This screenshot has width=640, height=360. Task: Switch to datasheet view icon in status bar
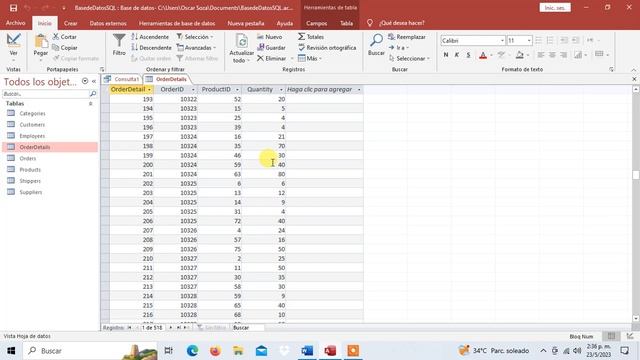point(611,336)
